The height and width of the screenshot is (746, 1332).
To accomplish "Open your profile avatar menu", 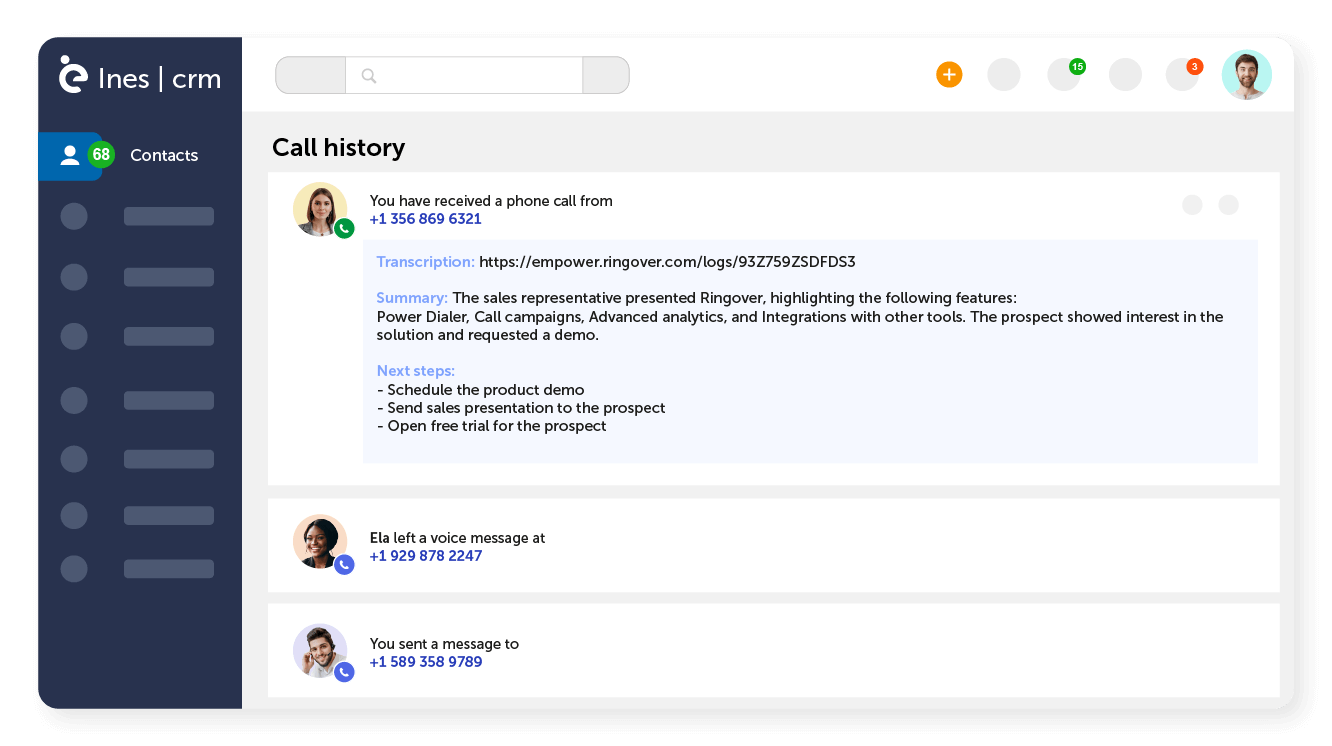I will point(1246,74).
